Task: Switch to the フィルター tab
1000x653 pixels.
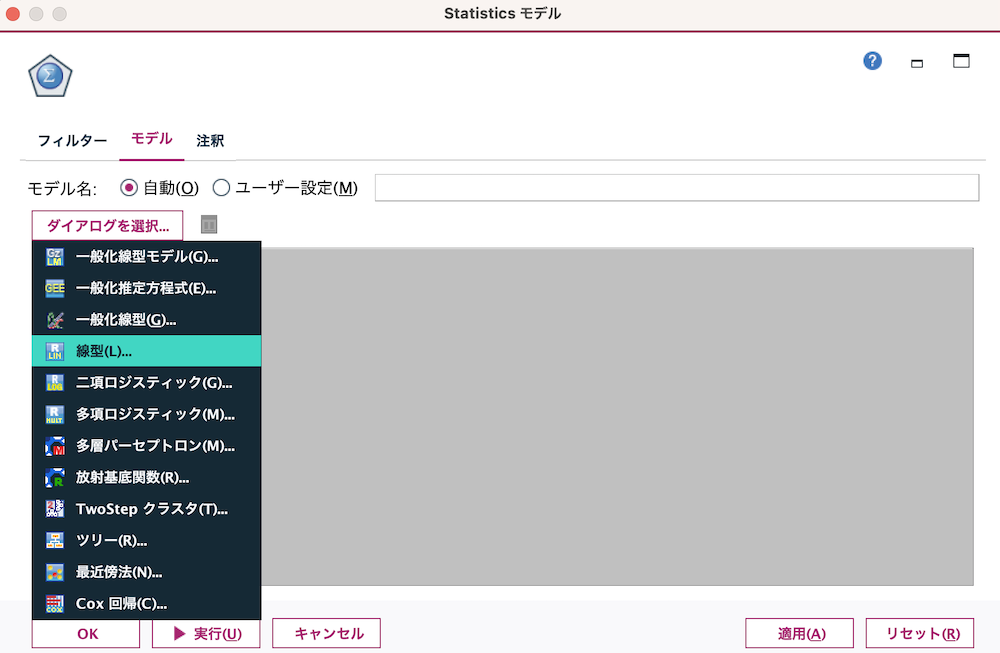Action: pyautogui.click(x=71, y=141)
